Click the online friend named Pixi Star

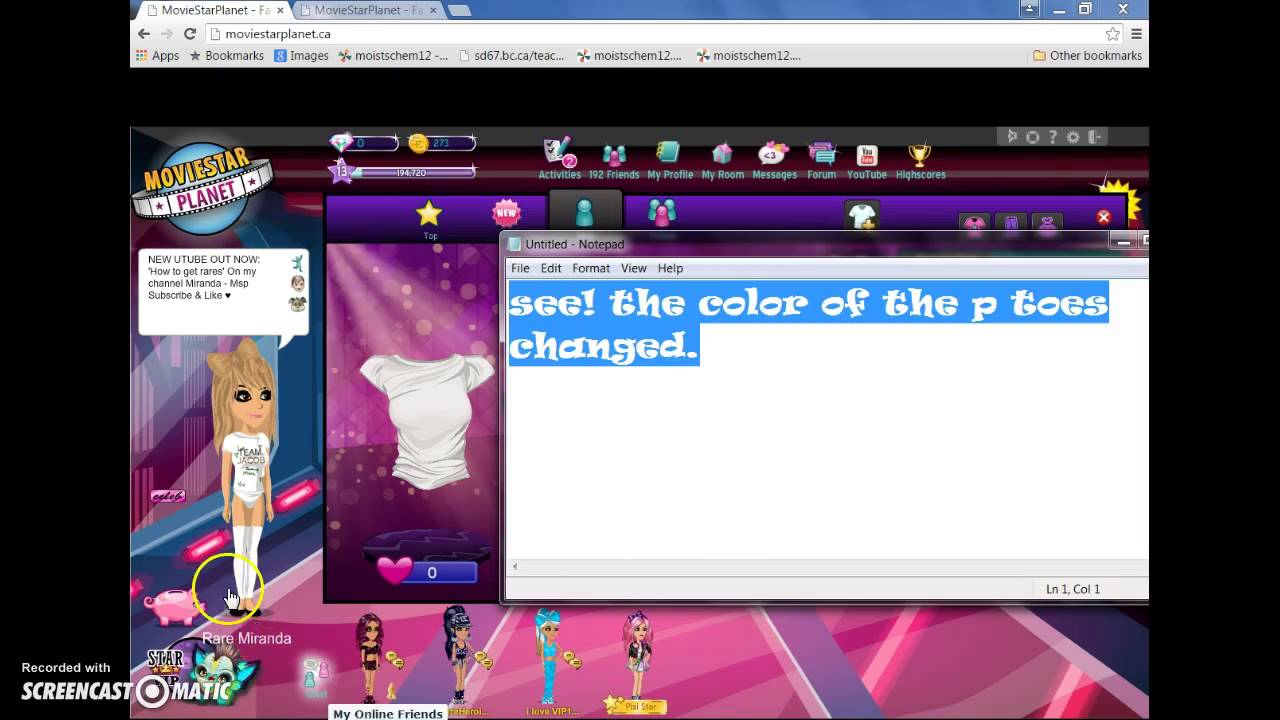637,660
